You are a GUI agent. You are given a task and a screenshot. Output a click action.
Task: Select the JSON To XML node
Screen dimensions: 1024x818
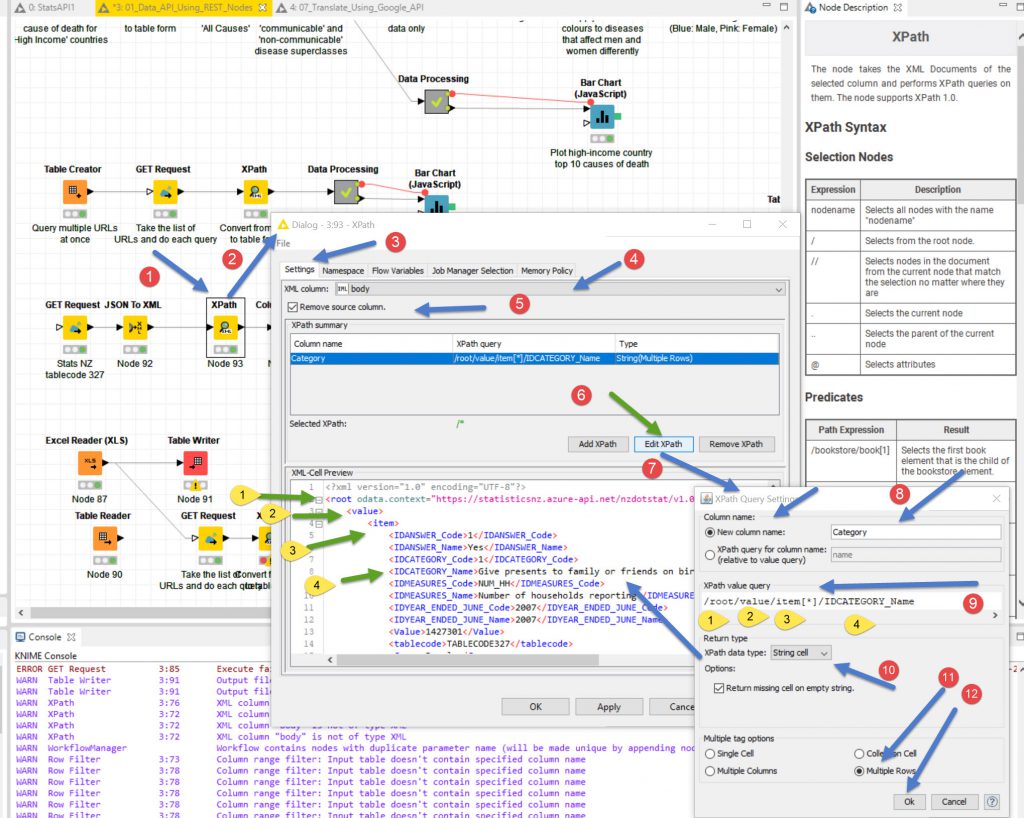point(135,327)
